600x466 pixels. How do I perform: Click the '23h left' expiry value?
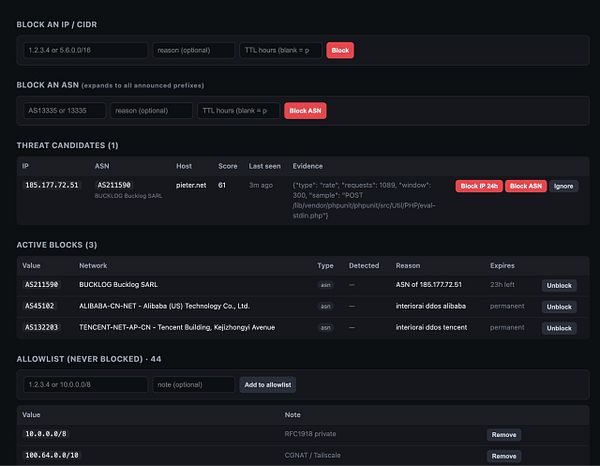(502, 285)
